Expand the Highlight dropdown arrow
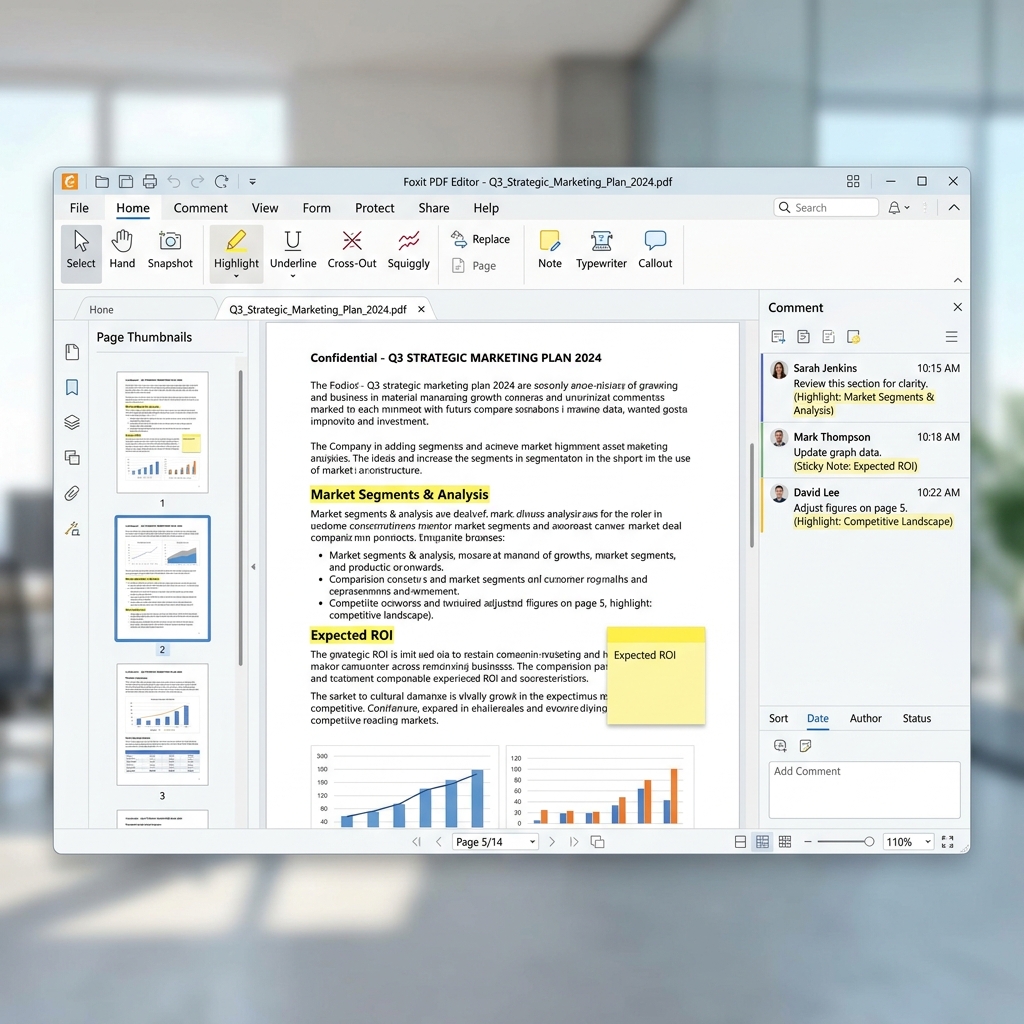1024x1024 pixels. click(236, 276)
